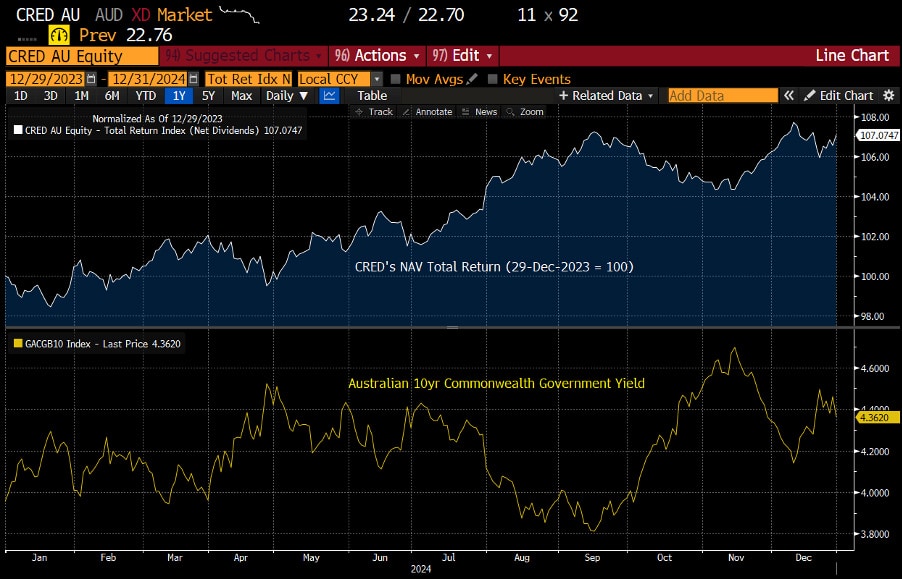The image size is (902, 581).
Task: Activate the Zoom magnifier tool
Action: (525, 112)
